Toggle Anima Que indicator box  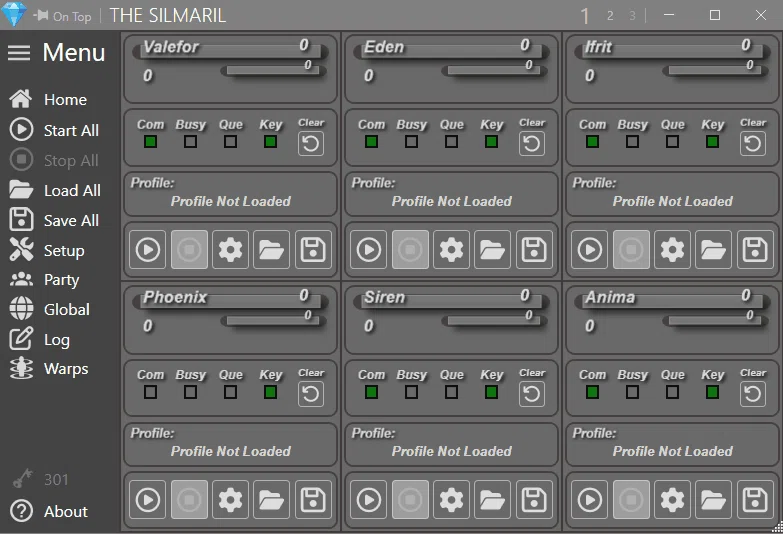pyautogui.click(x=672, y=392)
